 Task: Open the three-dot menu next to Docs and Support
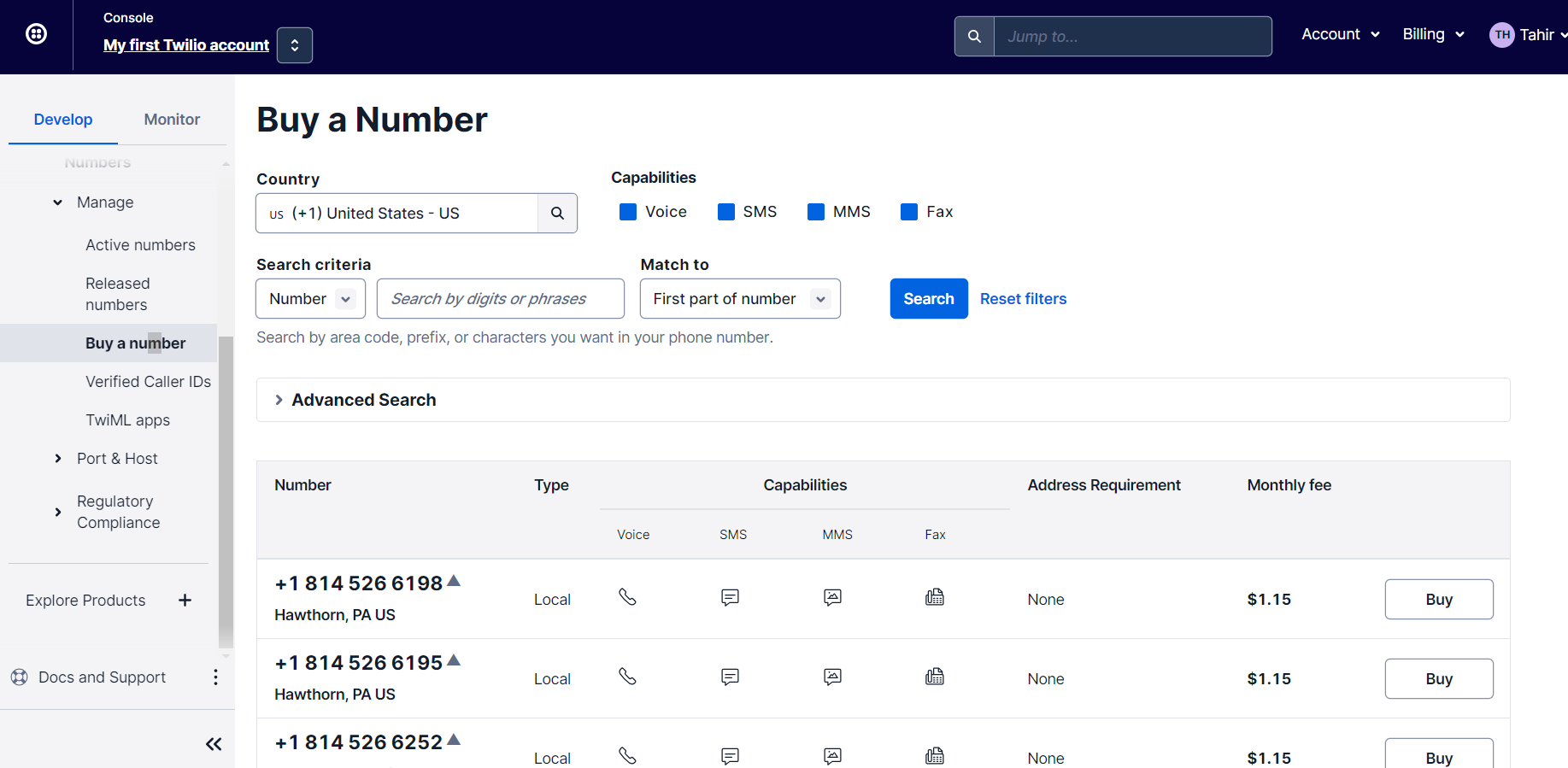tap(215, 677)
